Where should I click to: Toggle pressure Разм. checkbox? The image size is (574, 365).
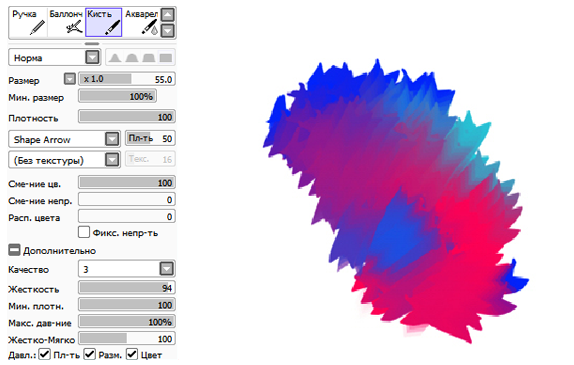click(x=90, y=354)
